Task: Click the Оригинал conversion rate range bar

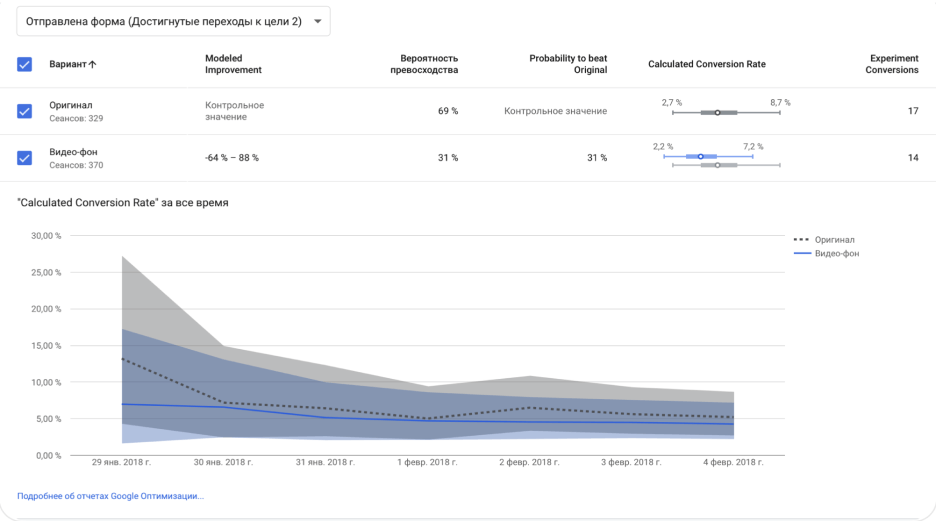Action: coord(719,113)
